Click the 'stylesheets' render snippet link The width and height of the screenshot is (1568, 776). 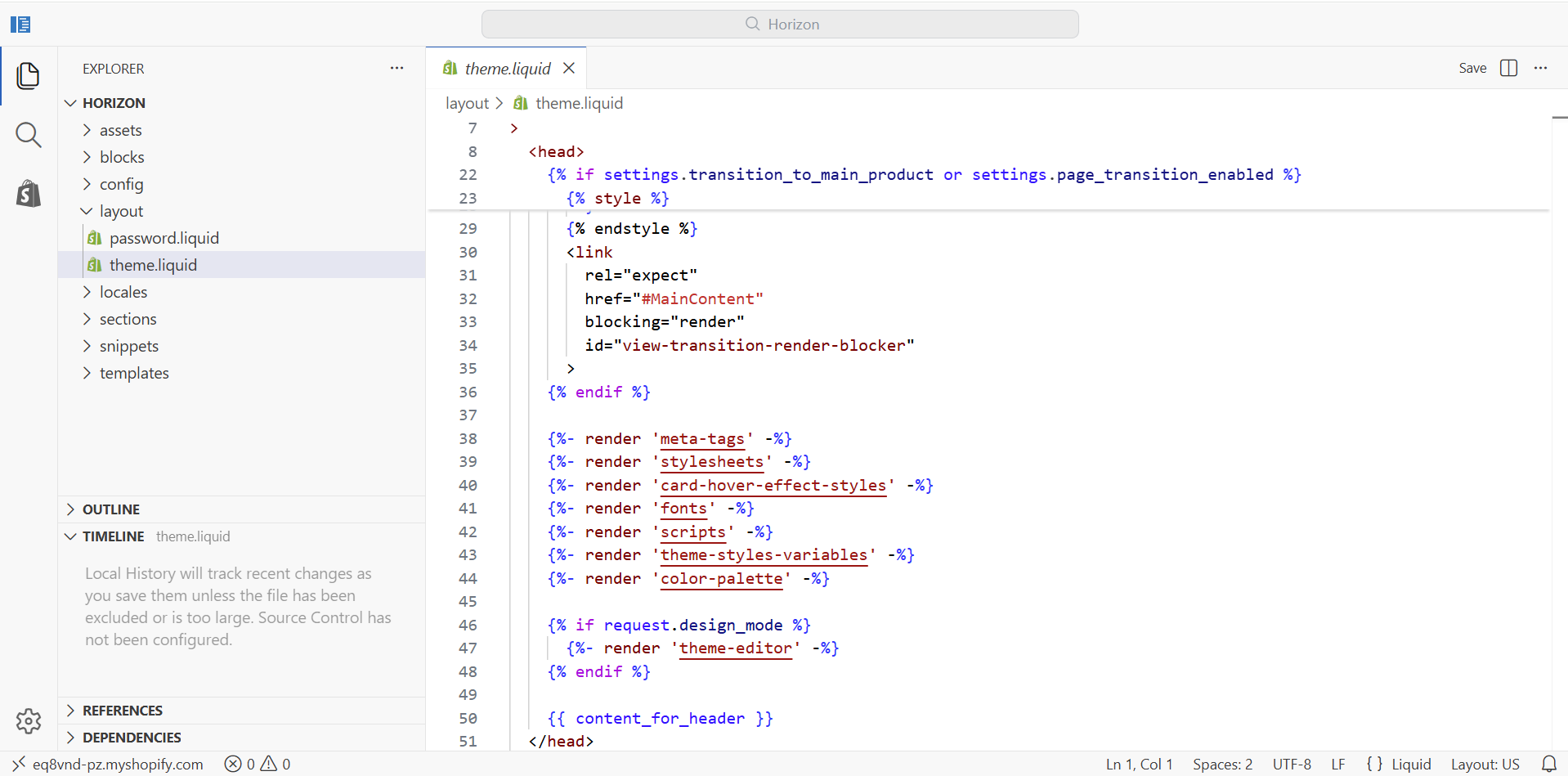[x=712, y=462]
